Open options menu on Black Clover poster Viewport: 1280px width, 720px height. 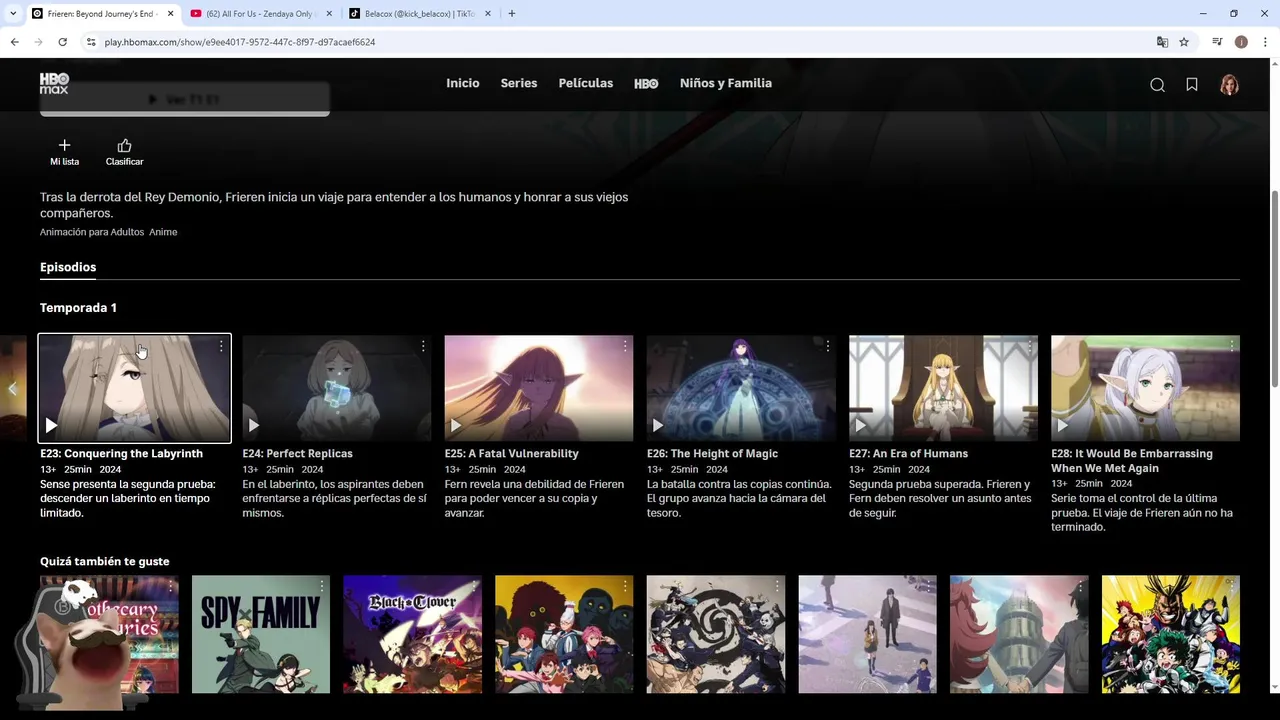click(473, 586)
